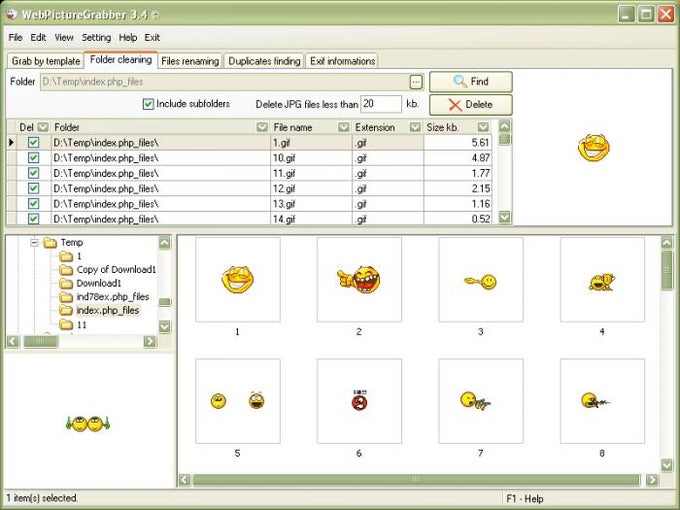Select thumbnail 3 smiley
Screen dimensions: 680x510
tap(481, 280)
